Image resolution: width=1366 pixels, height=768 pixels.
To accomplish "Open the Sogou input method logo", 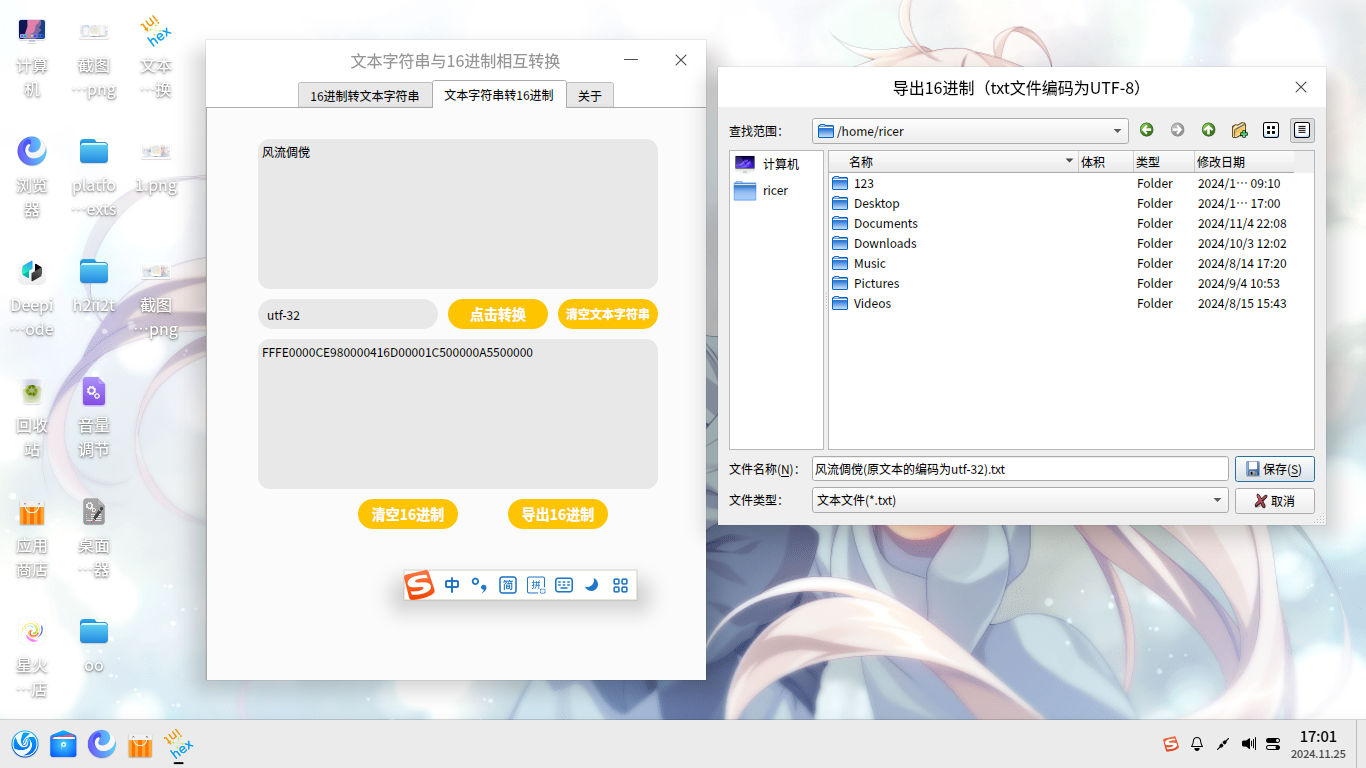I will [x=420, y=585].
